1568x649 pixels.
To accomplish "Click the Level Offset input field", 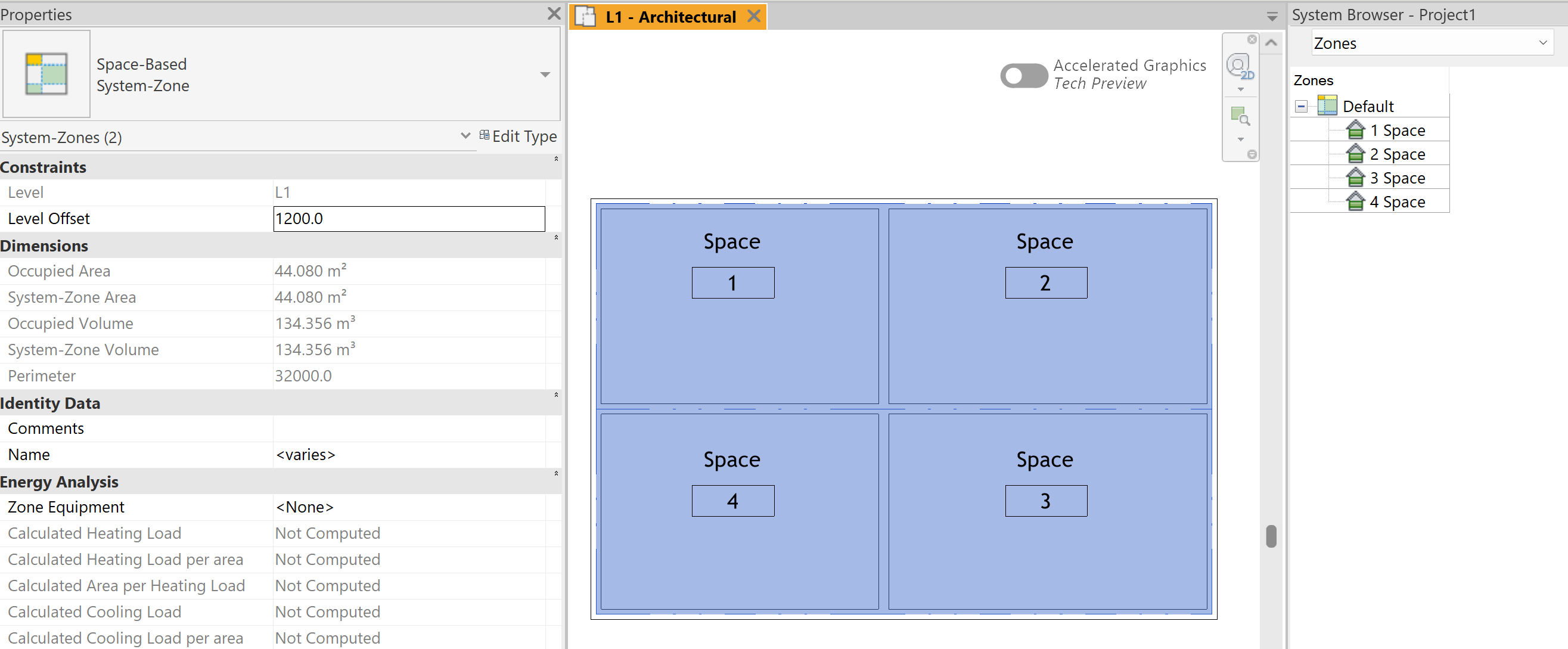I will (x=409, y=219).
